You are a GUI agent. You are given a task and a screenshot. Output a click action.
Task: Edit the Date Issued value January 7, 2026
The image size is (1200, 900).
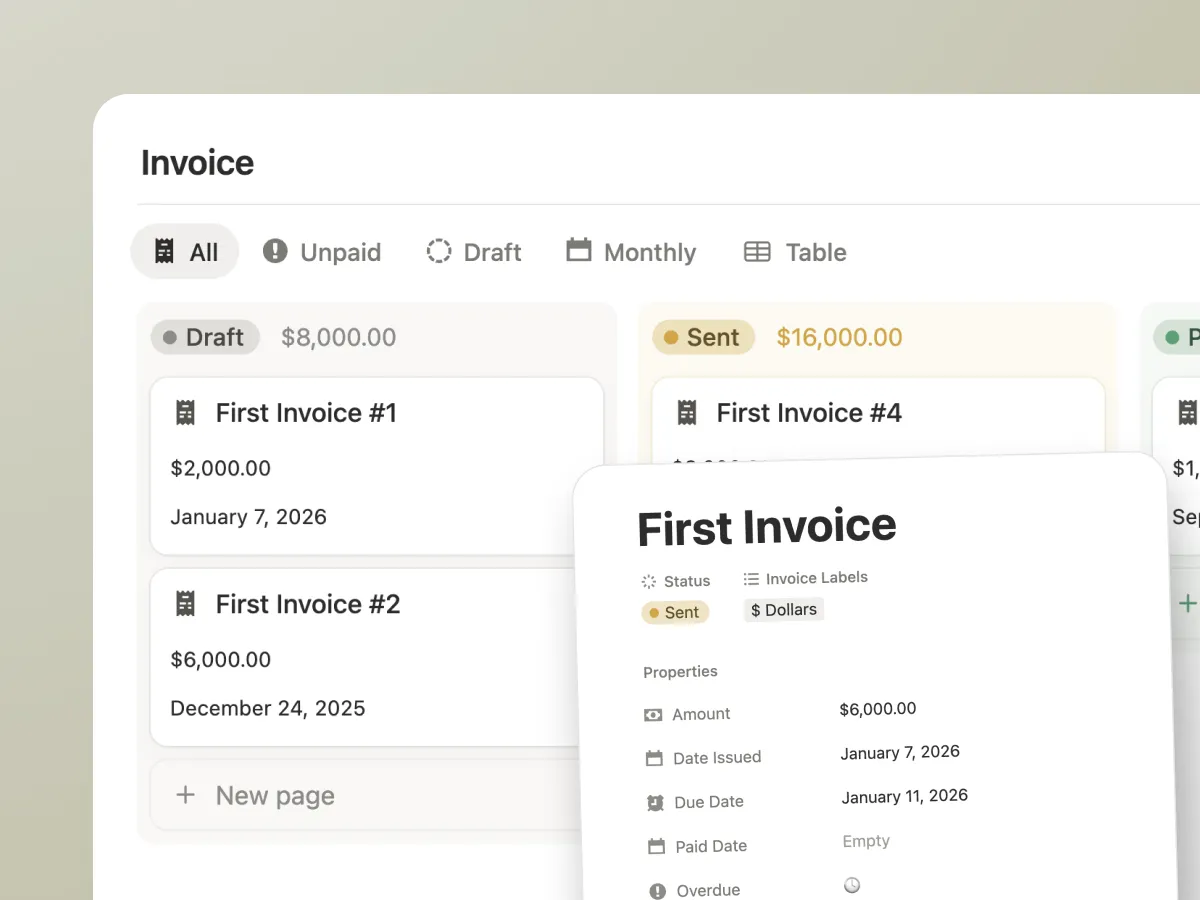900,752
